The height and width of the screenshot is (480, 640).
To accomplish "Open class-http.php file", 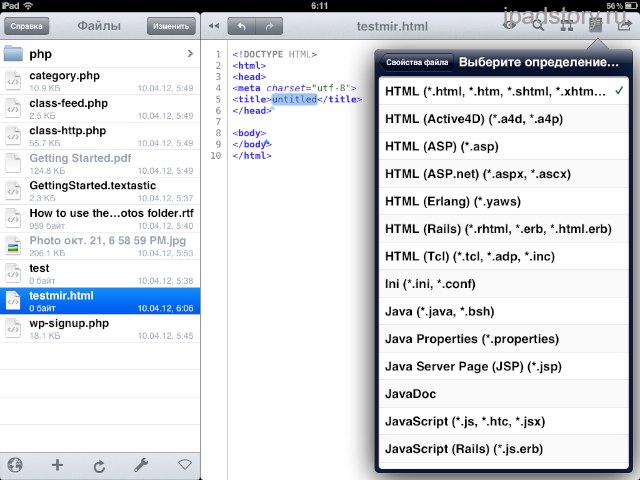I will point(100,136).
